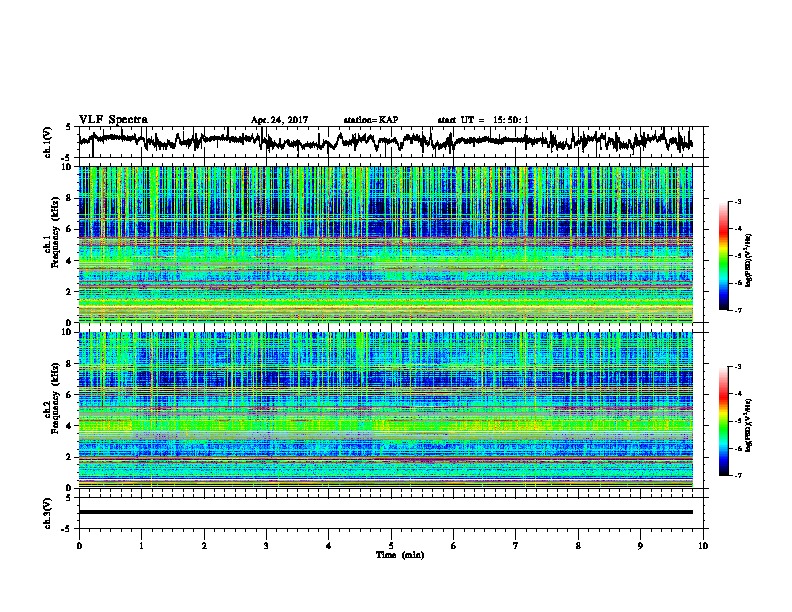Click time axis tick label "5"
This screenshot has width=792, height=612.
point(391,546)
